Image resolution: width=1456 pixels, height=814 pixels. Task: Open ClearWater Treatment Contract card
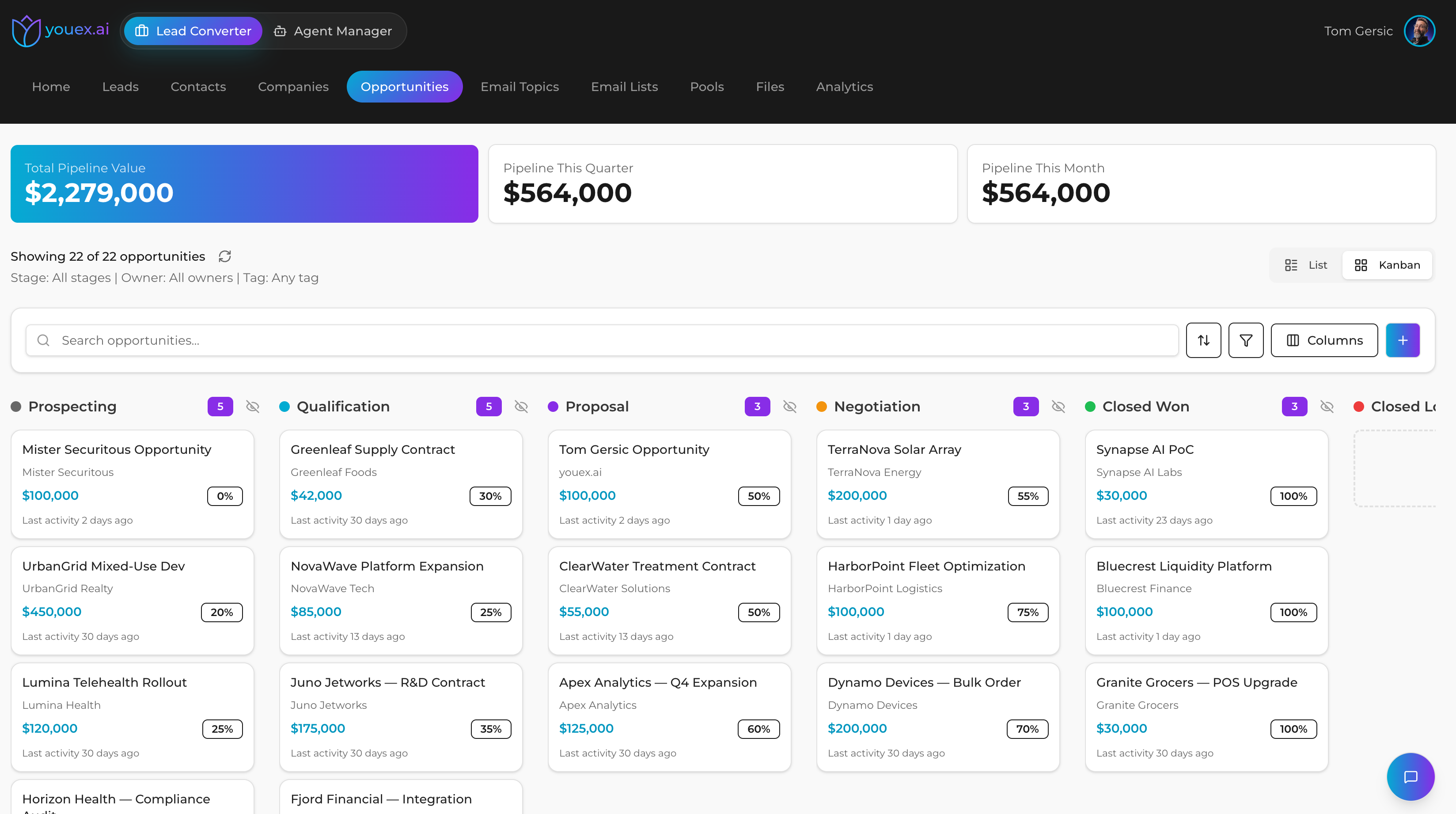669,601
